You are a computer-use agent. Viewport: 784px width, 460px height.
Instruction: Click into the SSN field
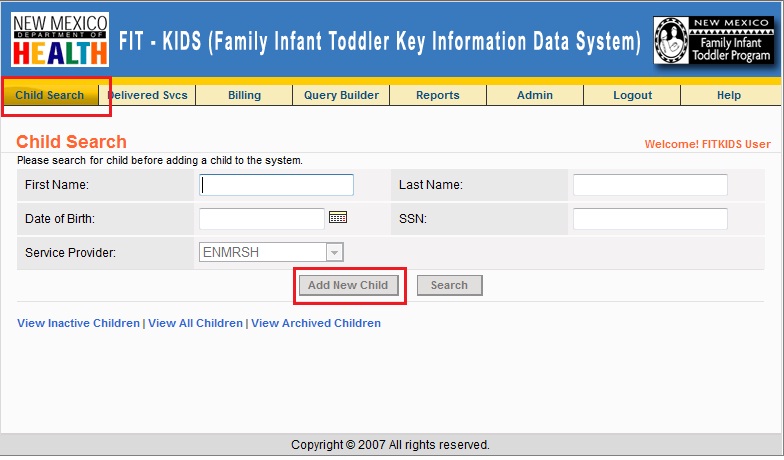[x=650, y=219]
